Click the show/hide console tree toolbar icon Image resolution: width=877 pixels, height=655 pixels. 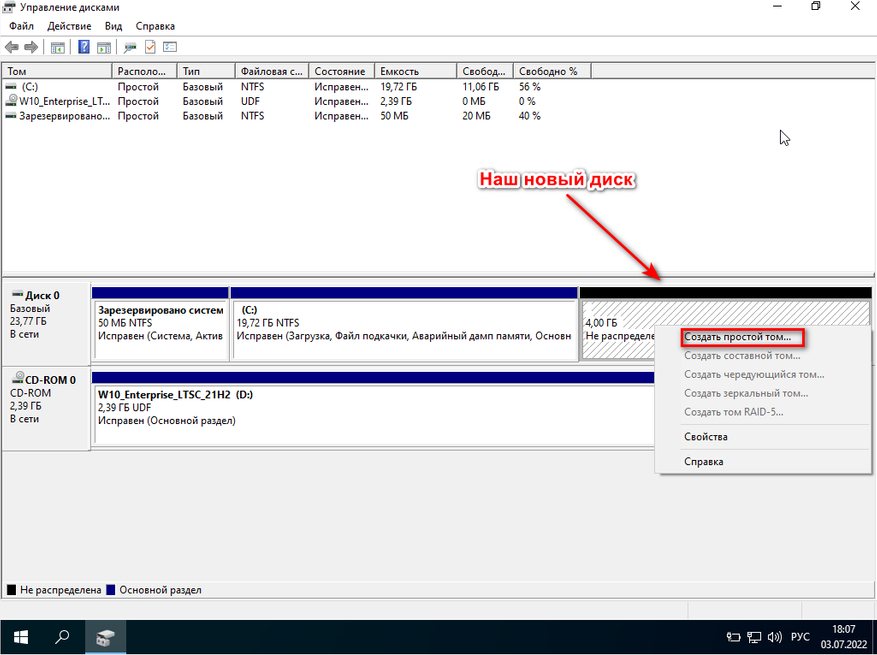click(58, 47)
